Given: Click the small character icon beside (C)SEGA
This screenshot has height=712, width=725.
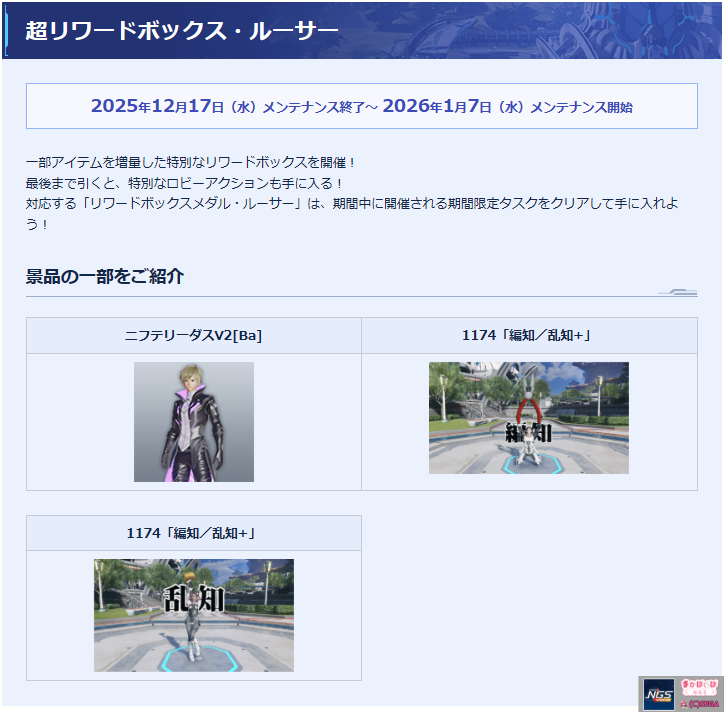Looking at the screenshot, I should 685,703.
